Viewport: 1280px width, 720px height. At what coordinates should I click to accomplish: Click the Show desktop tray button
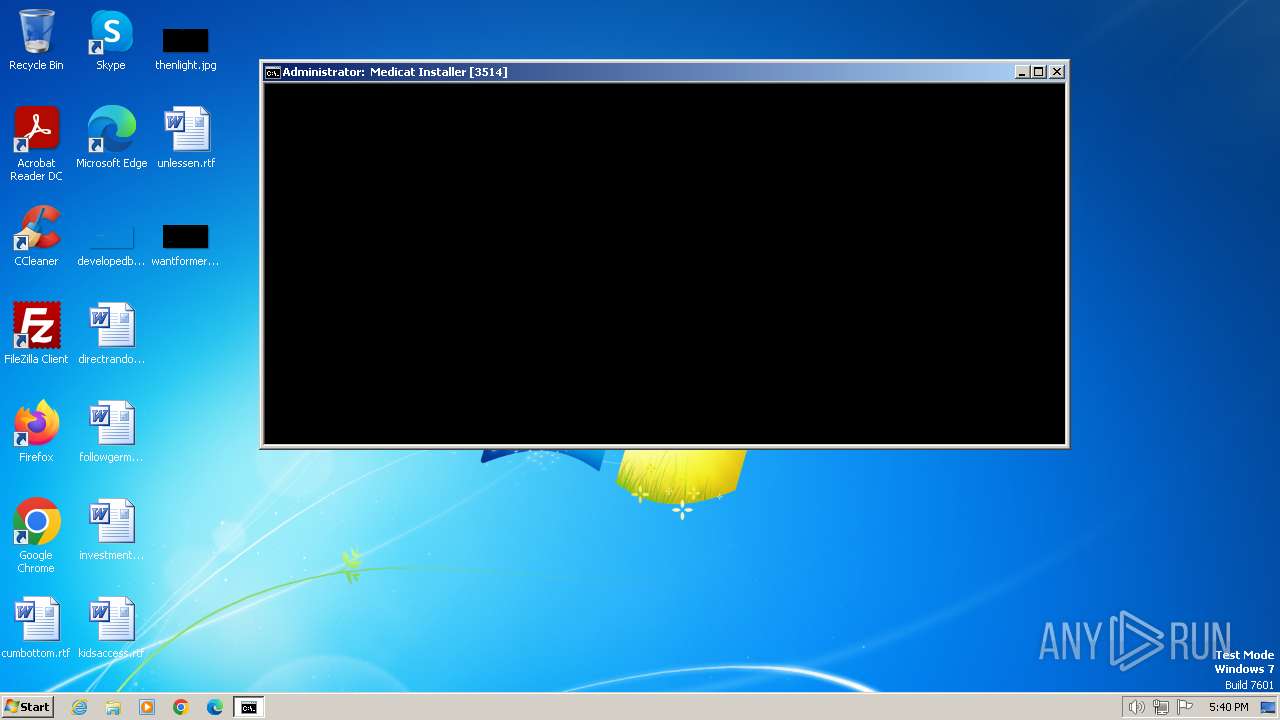(x=1268, y=707)
